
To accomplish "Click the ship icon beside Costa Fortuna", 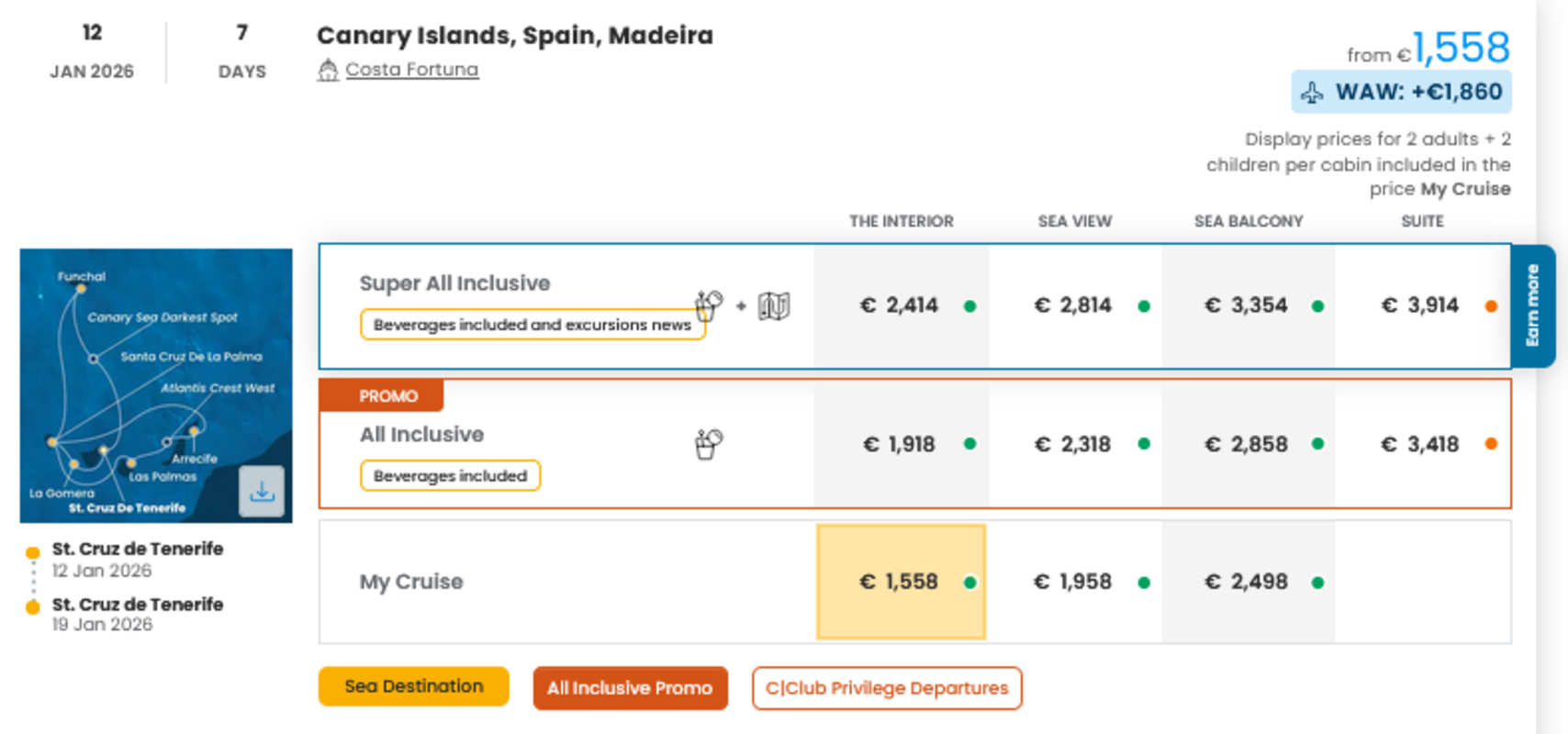I will coord(328,71).
